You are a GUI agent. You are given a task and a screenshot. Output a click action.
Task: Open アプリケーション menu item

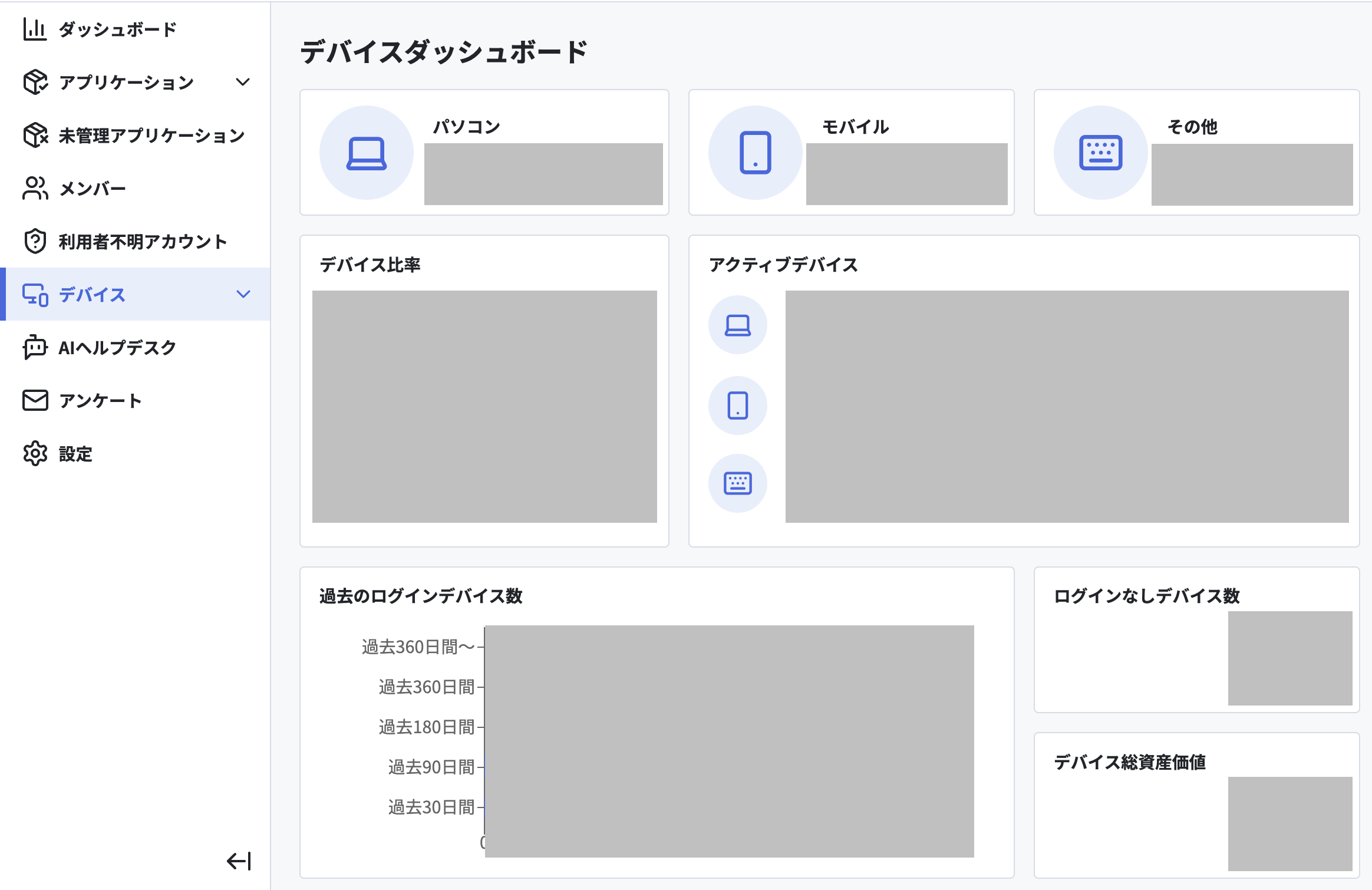tap(136, 82)
